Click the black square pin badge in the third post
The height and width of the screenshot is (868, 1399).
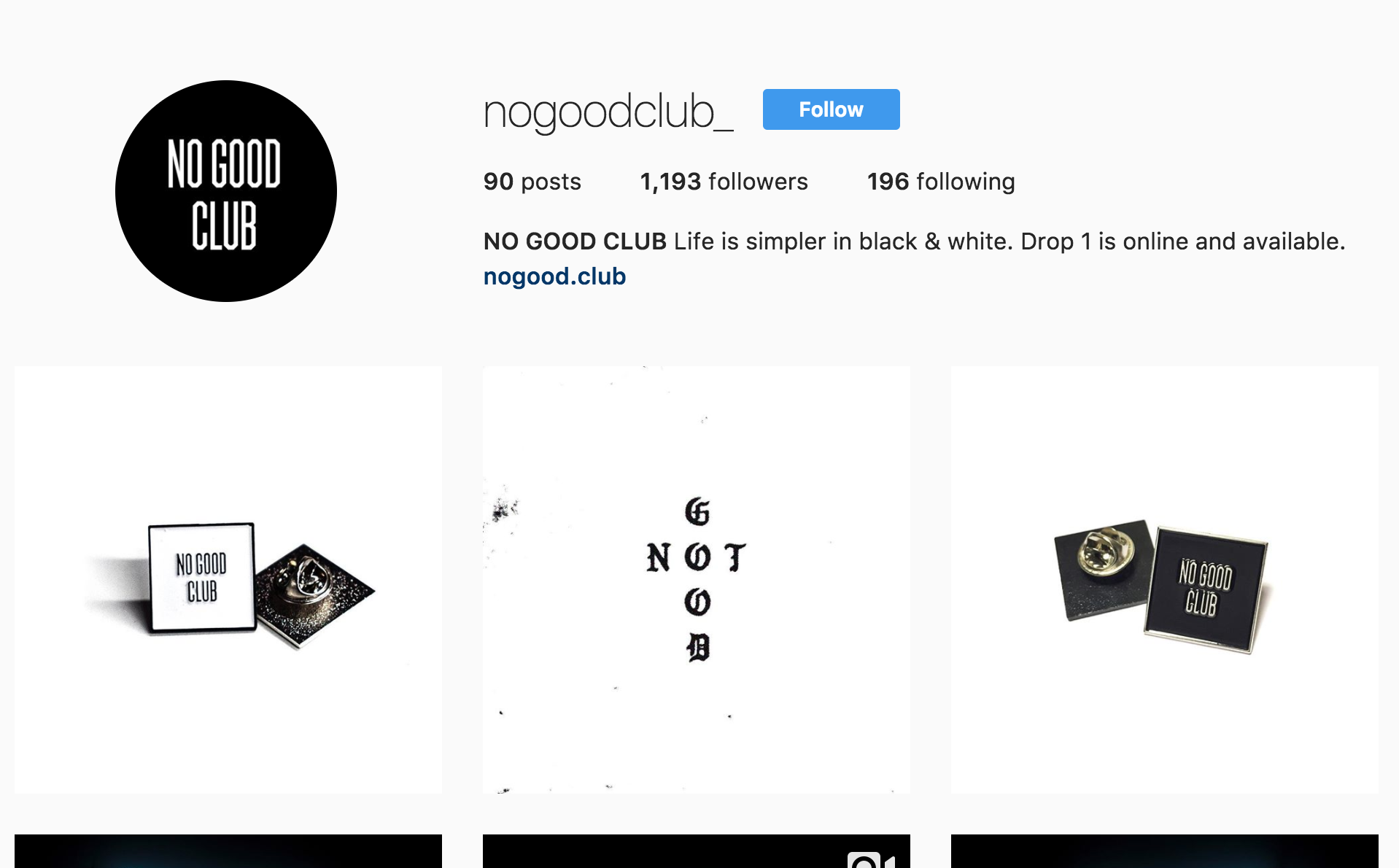(x=1207, y=589)
